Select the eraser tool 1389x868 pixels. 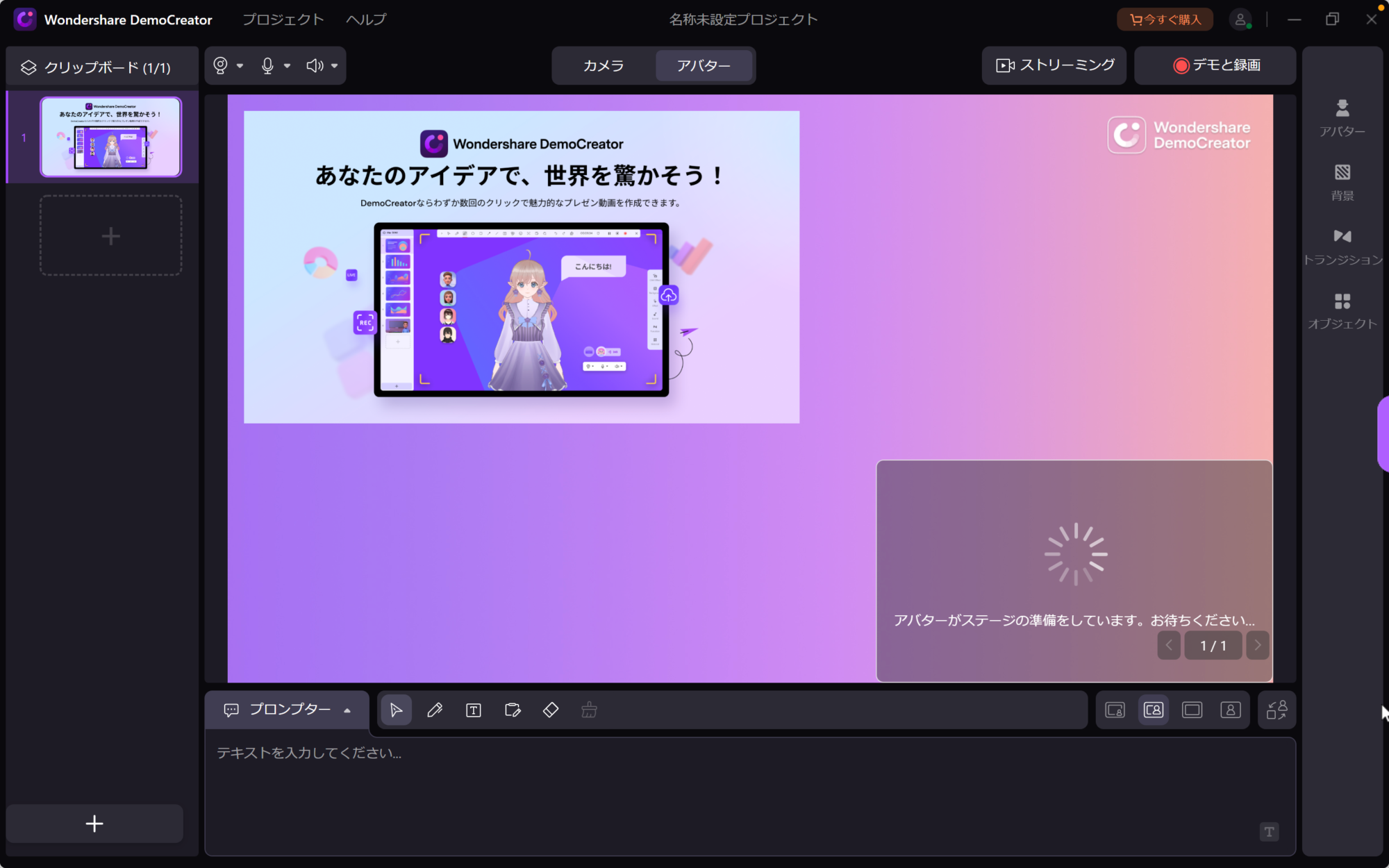pos(551,710)
